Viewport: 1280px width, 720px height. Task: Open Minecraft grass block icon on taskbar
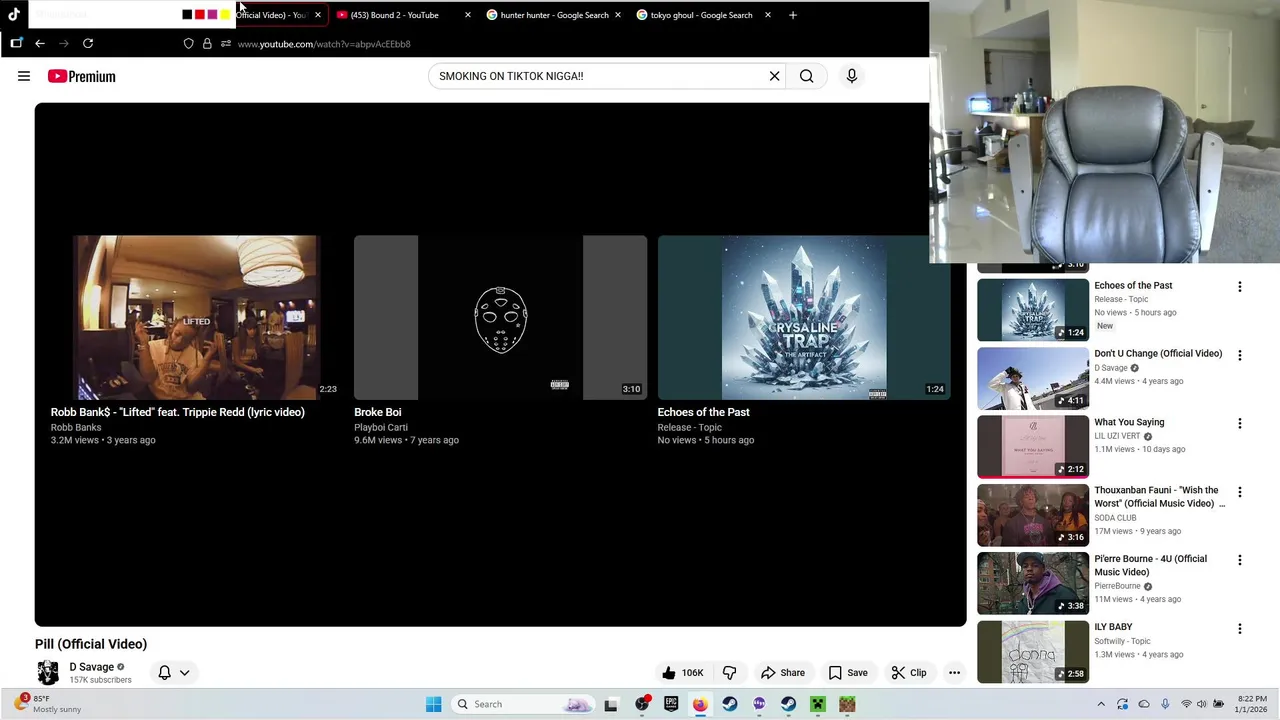pyautogui.click(x=847, y=704)
